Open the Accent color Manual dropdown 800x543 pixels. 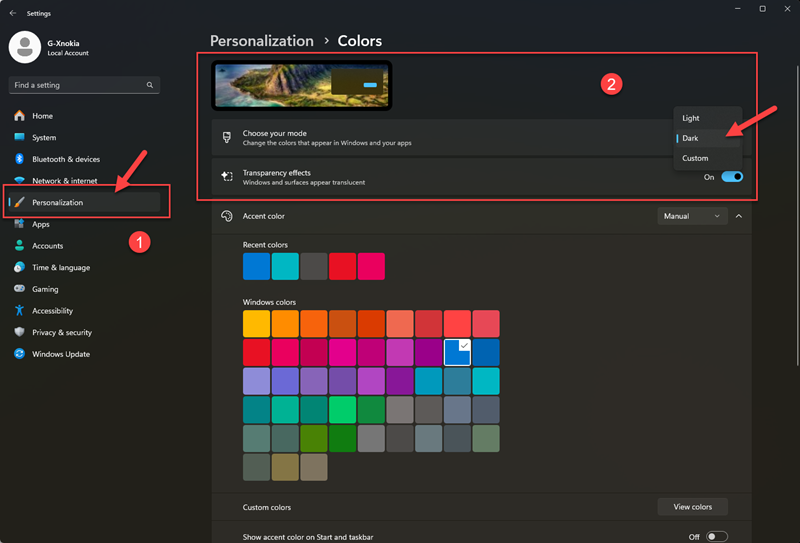tap(692, 216)
